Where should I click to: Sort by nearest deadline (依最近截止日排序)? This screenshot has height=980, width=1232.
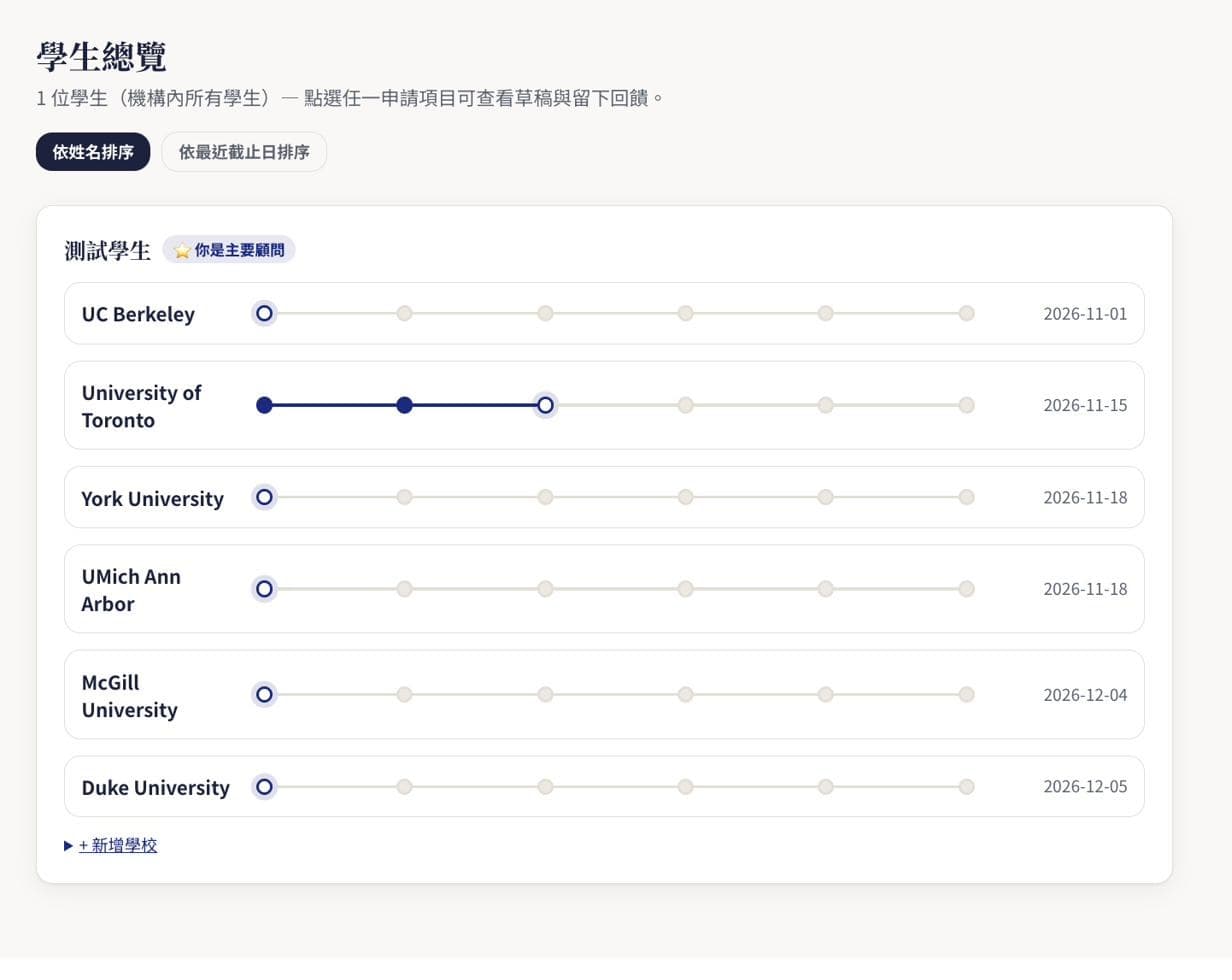(x=244, y=152)
